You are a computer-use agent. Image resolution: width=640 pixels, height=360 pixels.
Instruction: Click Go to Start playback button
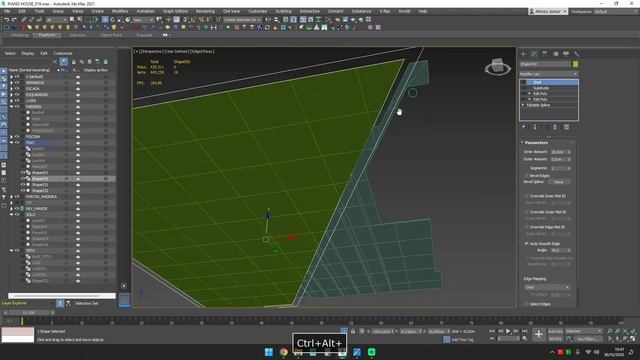coord(492,331)
